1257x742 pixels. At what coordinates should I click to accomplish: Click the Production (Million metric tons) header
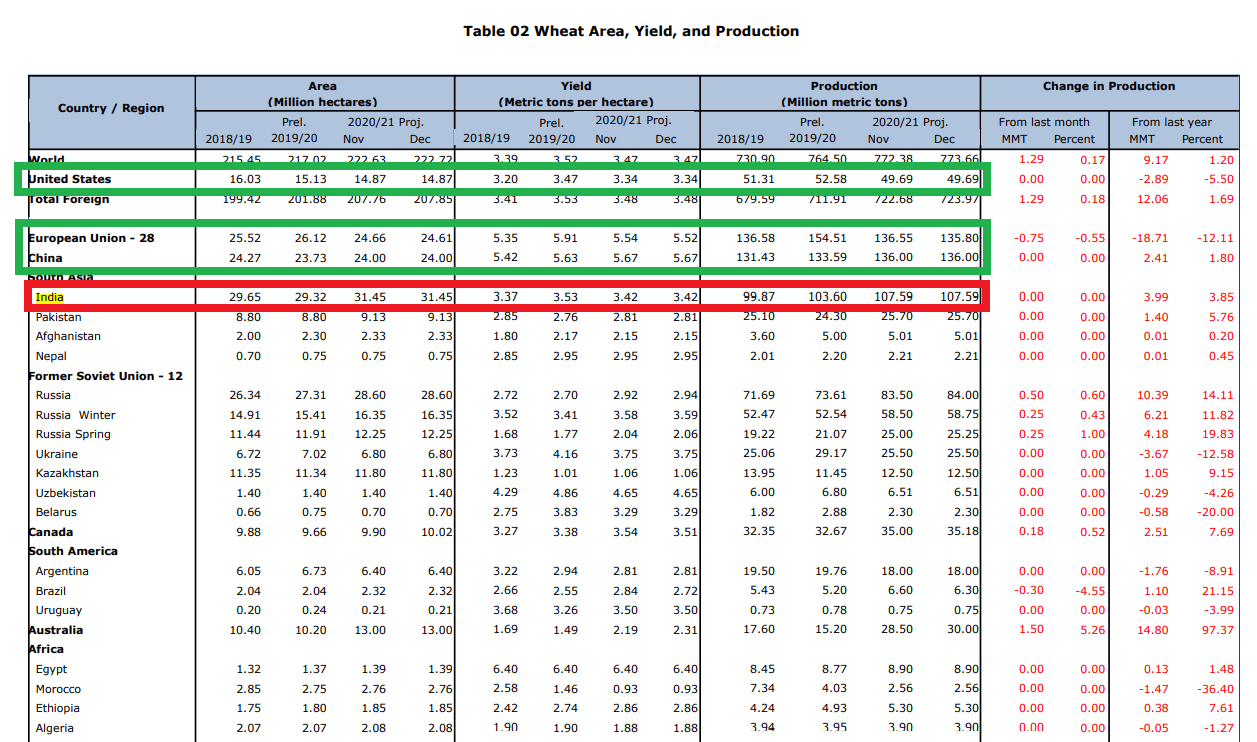coord(844,92)
